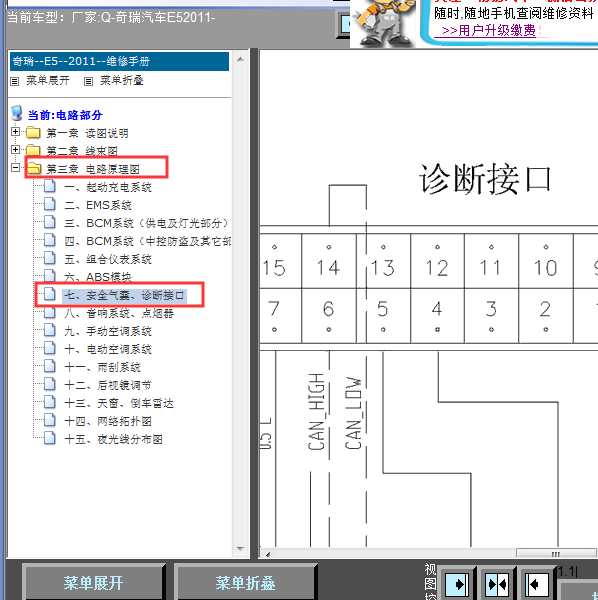Select 七、安全气囊、诊断接口 item
This screenshot has width=598, height=600.
pos(124,295)
